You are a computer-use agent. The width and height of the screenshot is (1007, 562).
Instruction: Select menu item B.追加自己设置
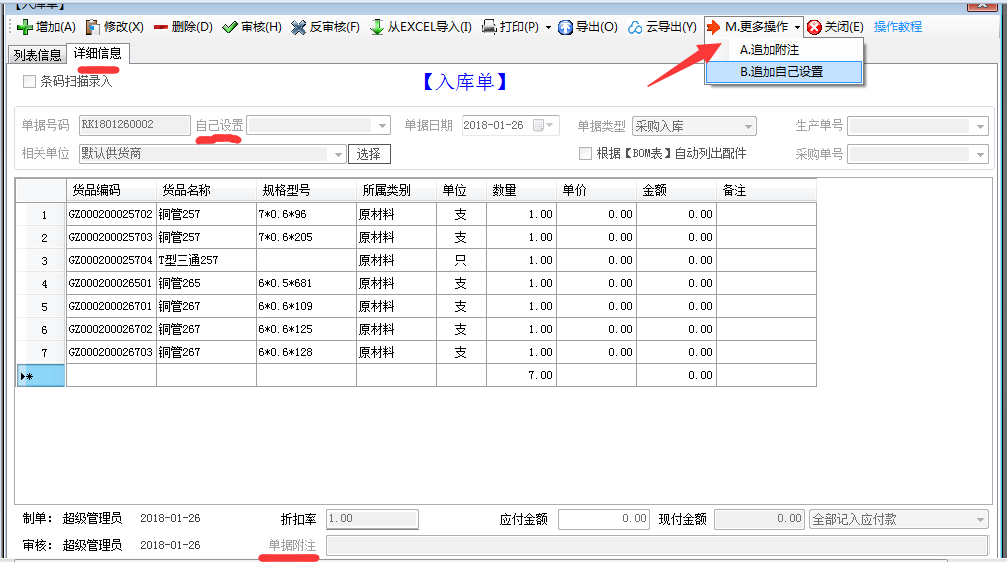pos(781,72)
